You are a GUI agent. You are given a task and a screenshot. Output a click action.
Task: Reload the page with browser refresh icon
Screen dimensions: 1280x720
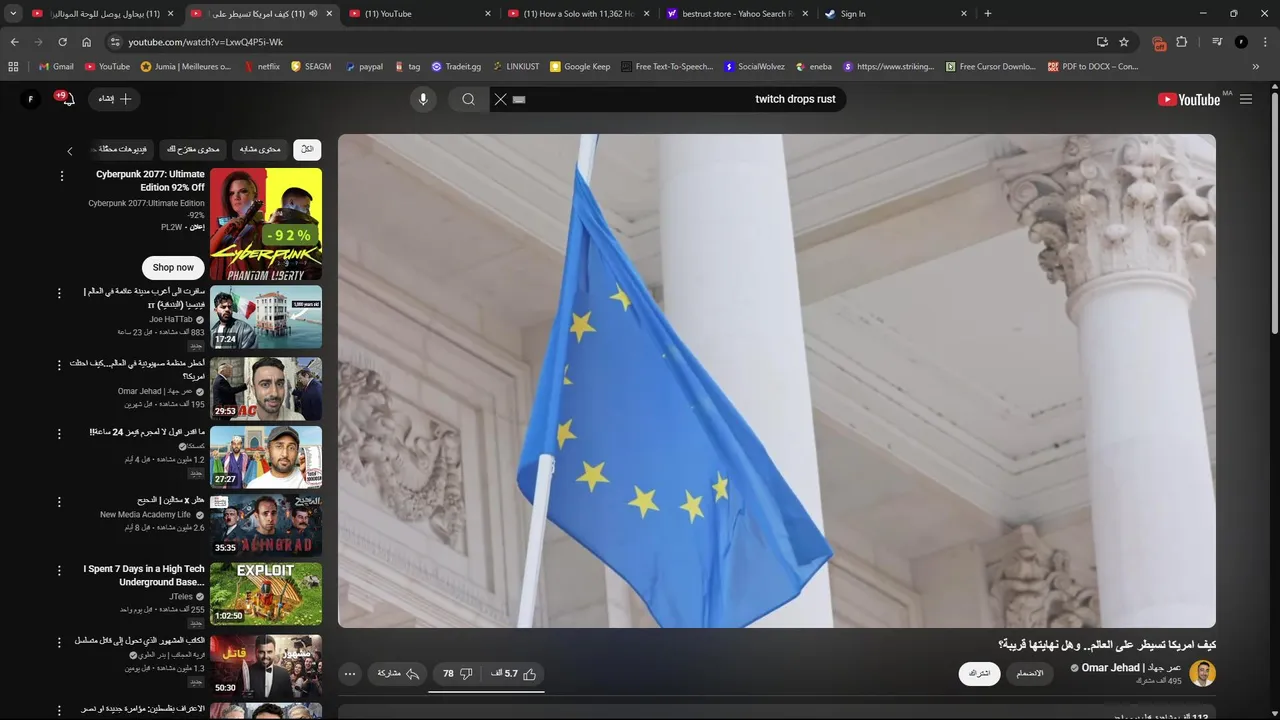click(x=62, y=42)
